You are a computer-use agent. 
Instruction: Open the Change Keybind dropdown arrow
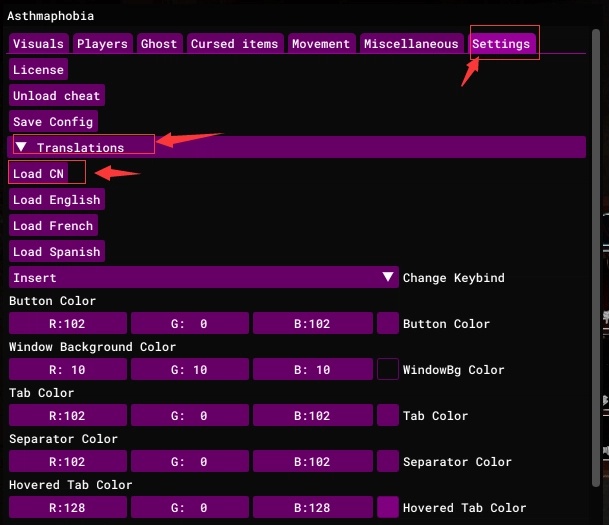click(388, 278)
